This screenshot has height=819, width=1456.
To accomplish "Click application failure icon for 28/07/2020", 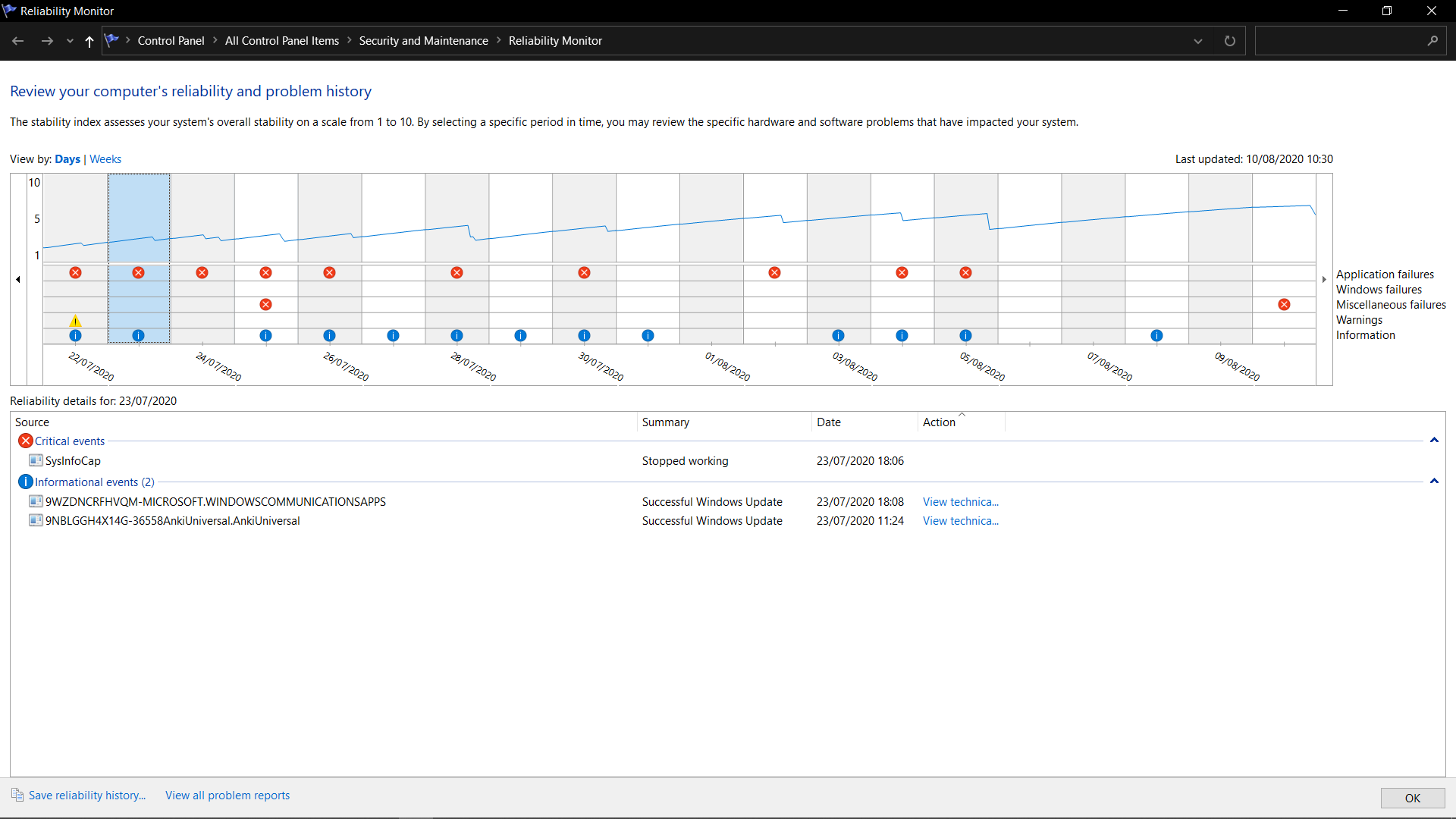I will pyautogui.click(x=457, y=273).
